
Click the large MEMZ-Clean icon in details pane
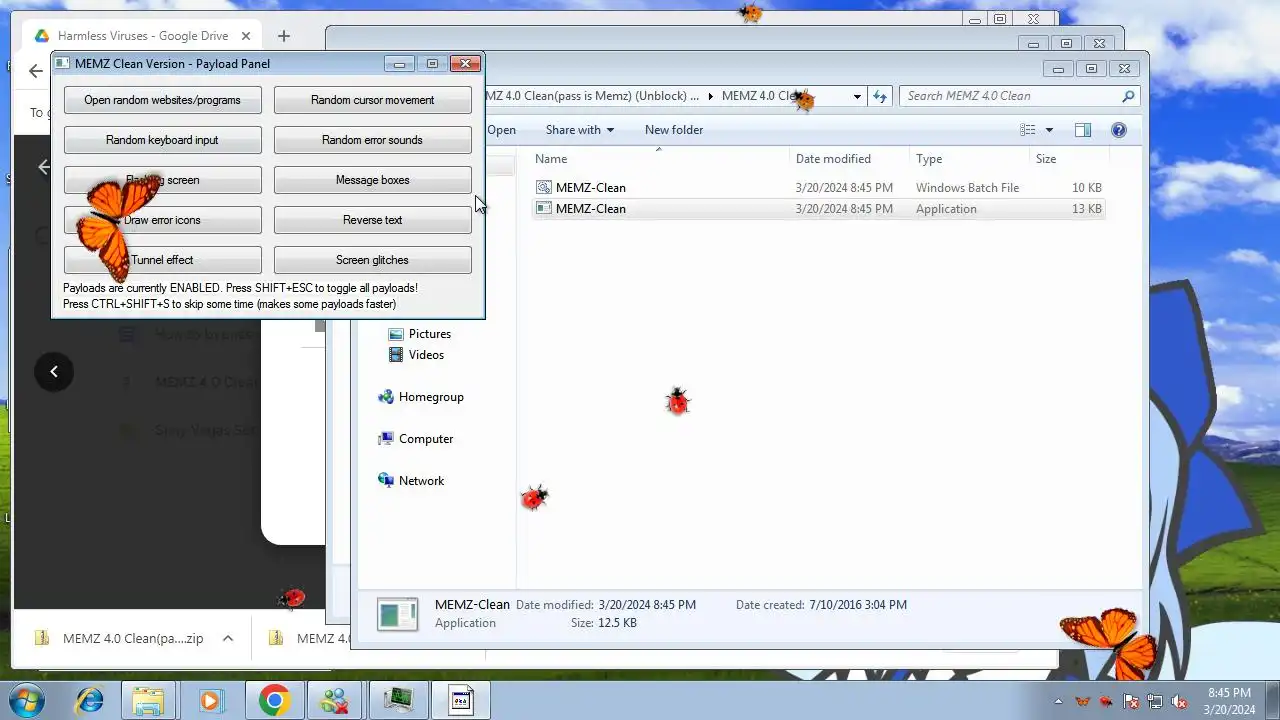point(398,613)
